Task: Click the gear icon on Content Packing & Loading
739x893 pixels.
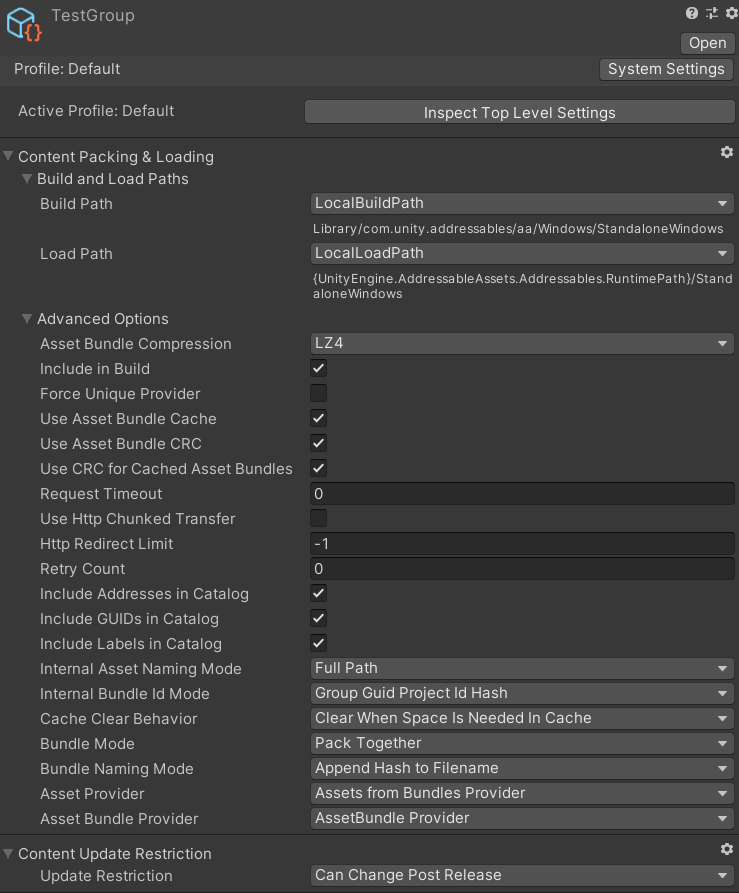Action: 727,152
